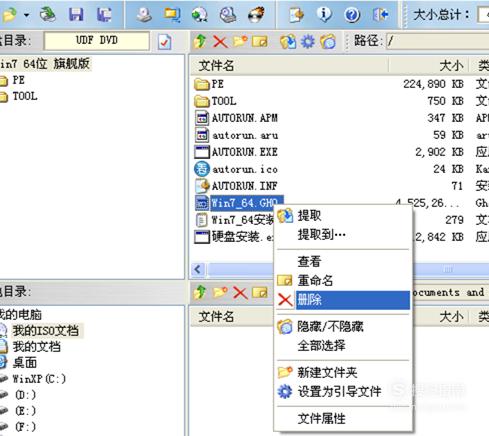The width and height of the screenshot is (489, 436).
Task: Select the Win7 64位 旗舰版 root node
Action: pos(45,64)
